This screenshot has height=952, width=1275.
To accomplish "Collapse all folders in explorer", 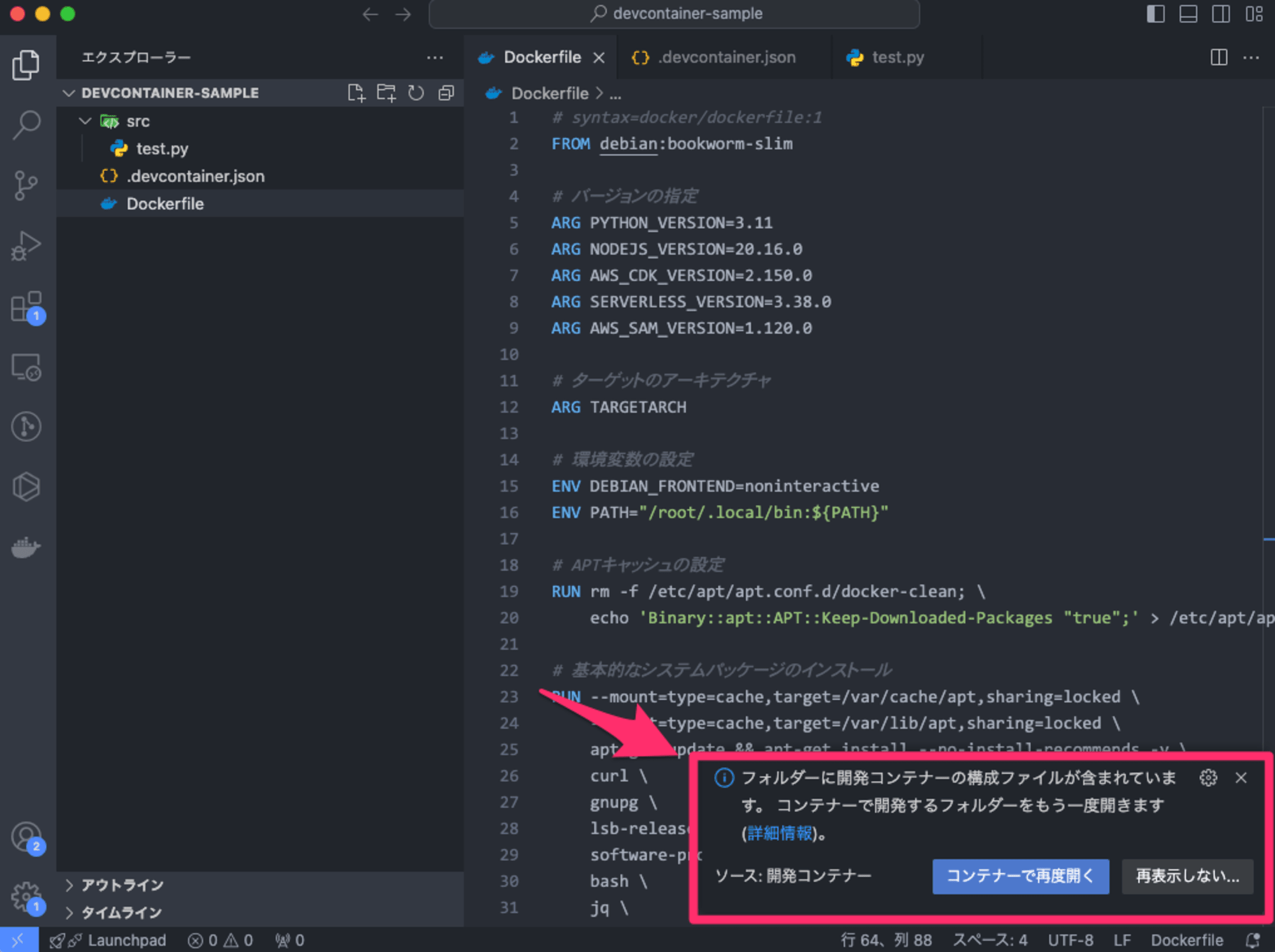I will coord(446,93).
